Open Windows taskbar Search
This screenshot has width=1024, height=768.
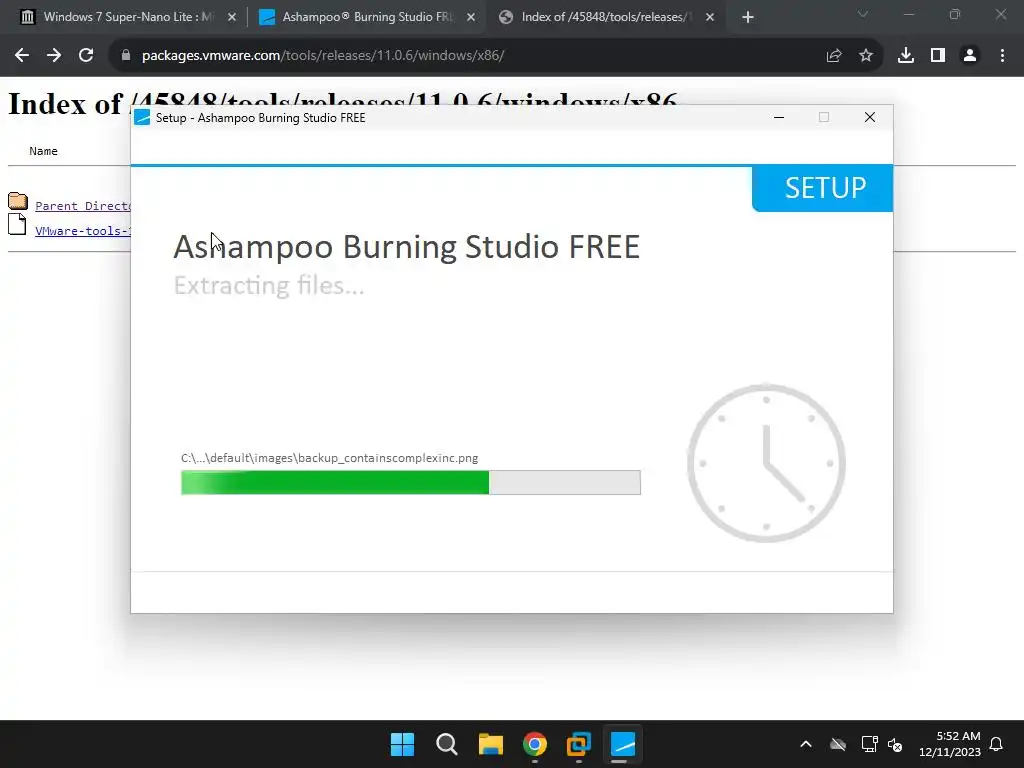click(x=447, y=744)
